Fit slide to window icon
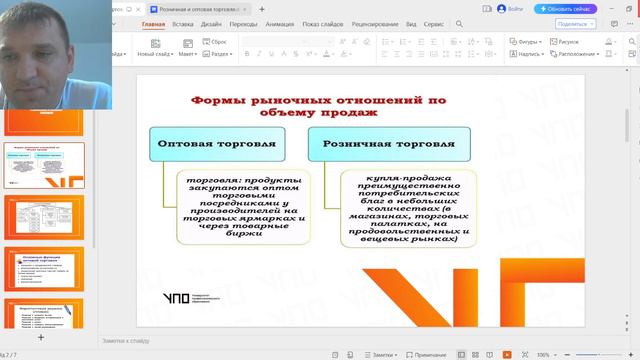 coord(525,355)
